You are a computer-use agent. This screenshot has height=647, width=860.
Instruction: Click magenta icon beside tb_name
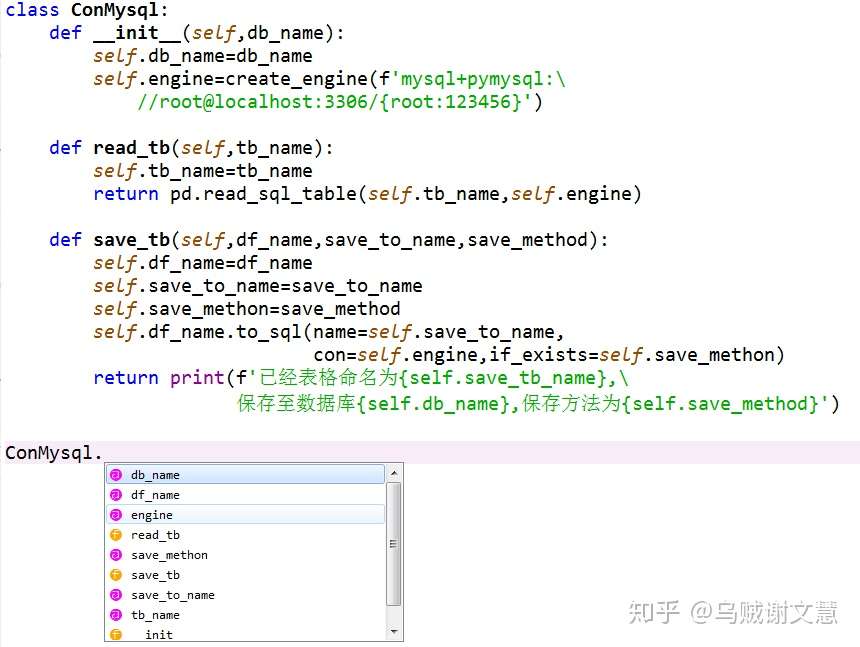click(116, 615)
